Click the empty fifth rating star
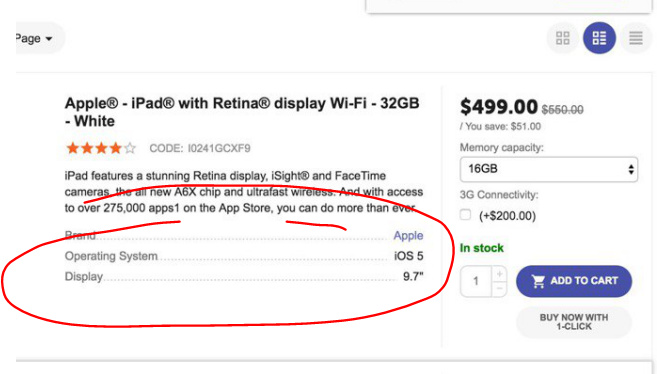 (130, 148)
